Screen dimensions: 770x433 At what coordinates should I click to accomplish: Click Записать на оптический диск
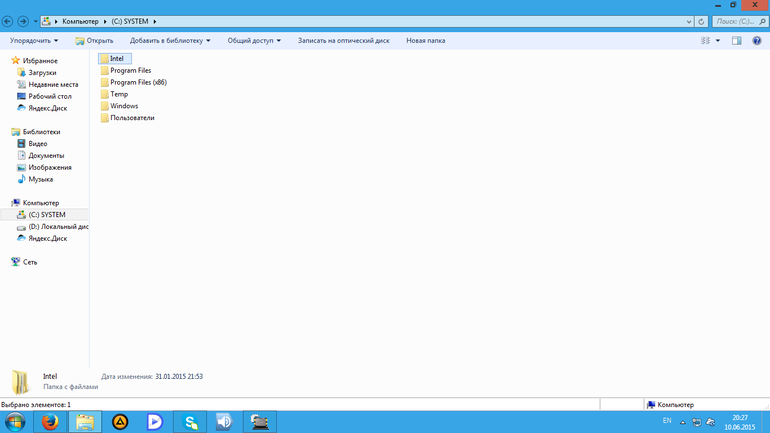coord(343,41)
